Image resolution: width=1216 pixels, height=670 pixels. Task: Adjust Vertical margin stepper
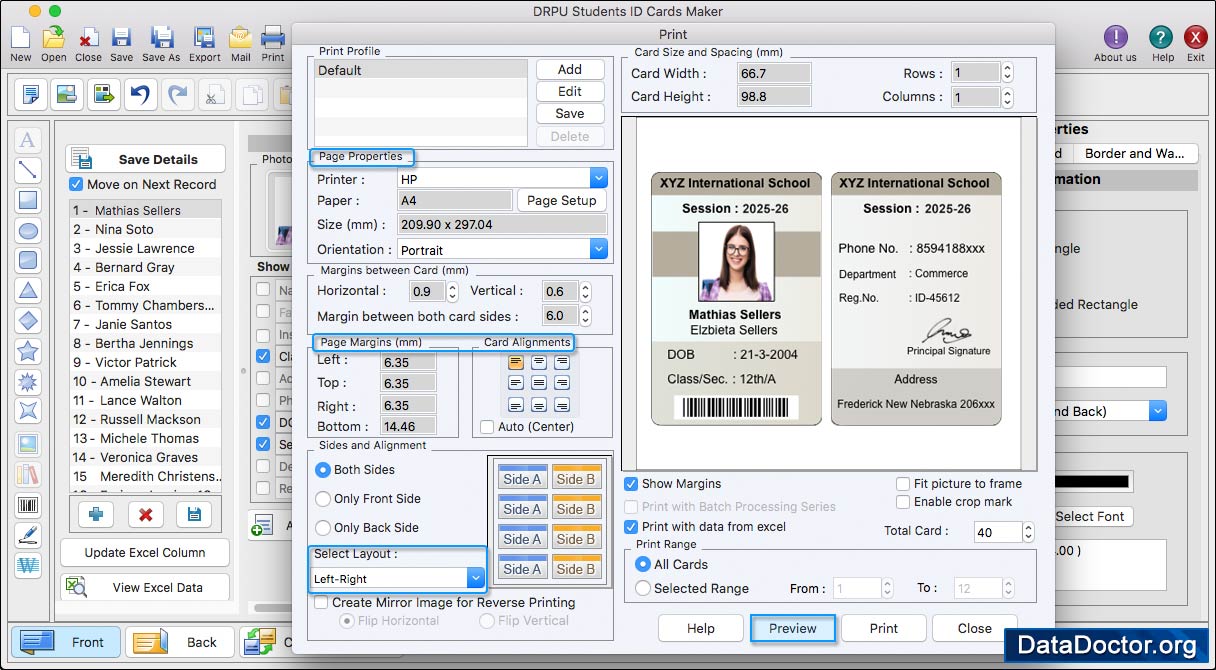(583, 291)
